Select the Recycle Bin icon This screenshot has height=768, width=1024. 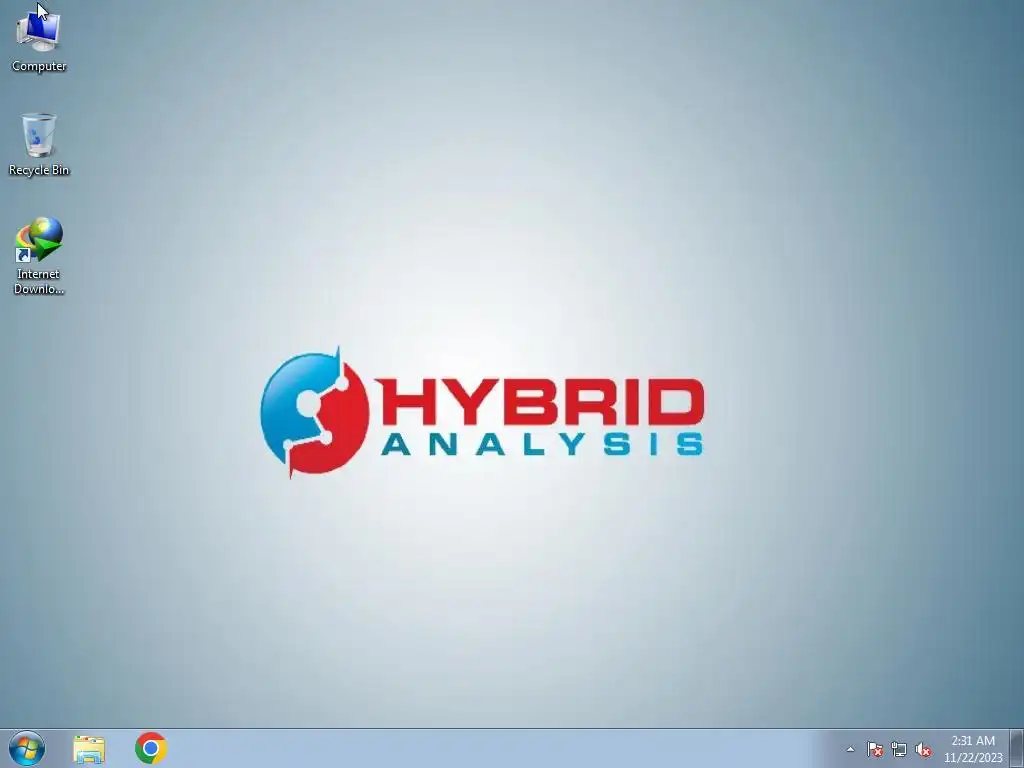pos(39,144)
